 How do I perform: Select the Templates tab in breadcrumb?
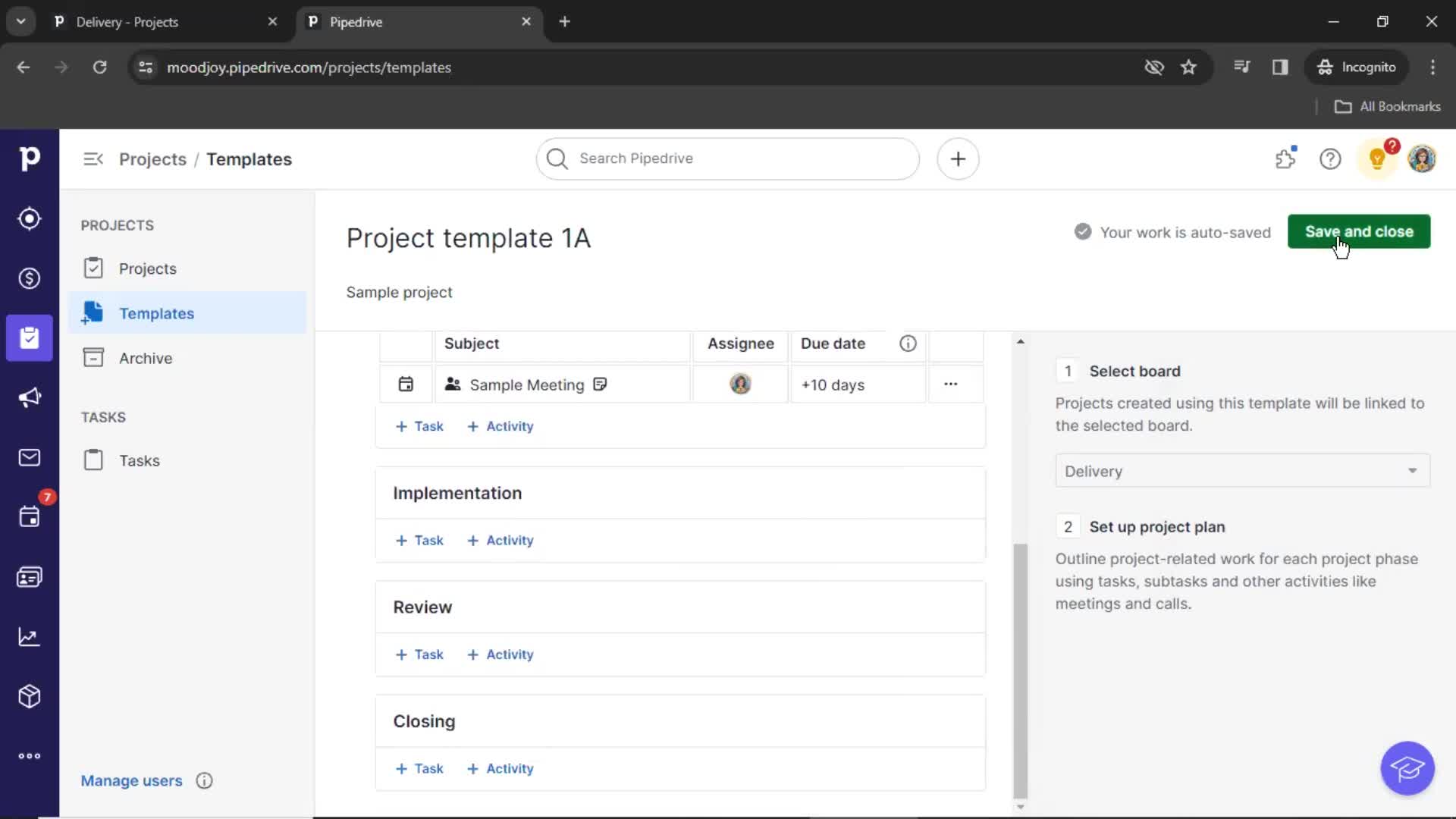click(x=249, y=159)
